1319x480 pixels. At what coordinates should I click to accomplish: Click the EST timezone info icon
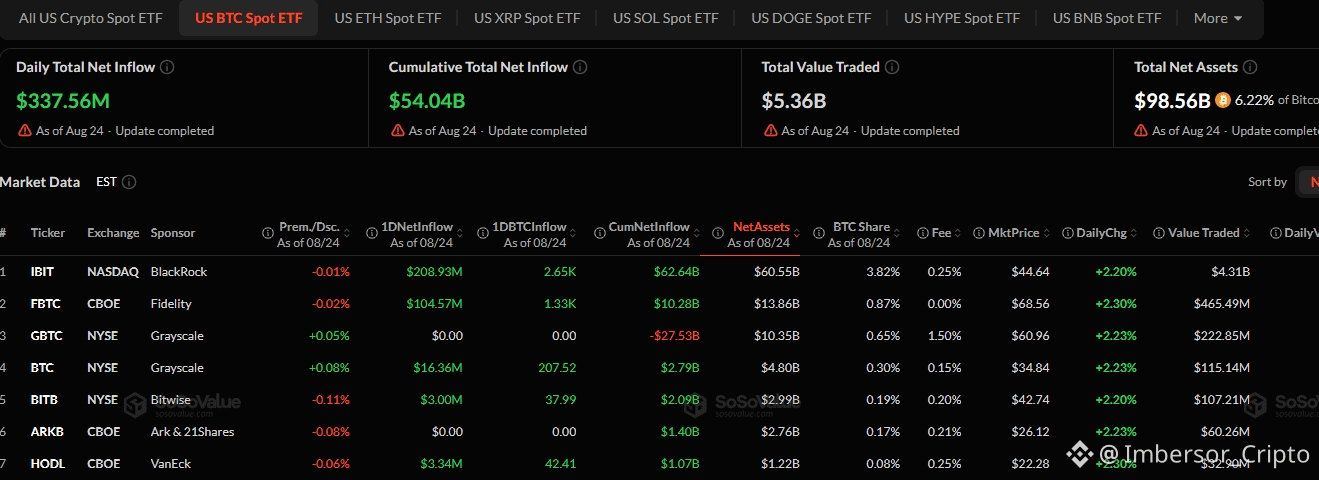point(129,182)
